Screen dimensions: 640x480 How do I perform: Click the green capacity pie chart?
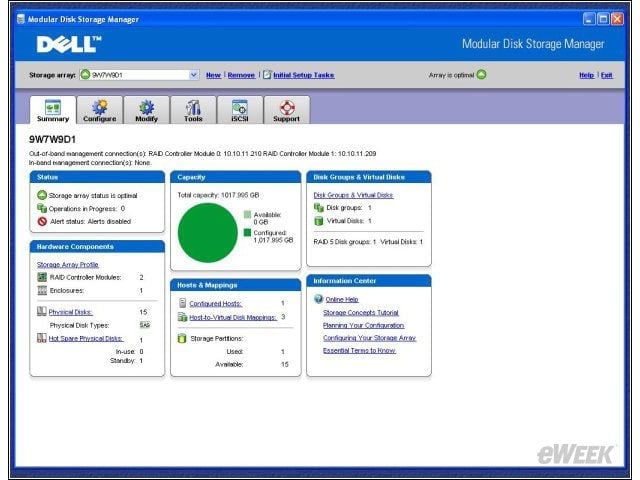[207, 233]
